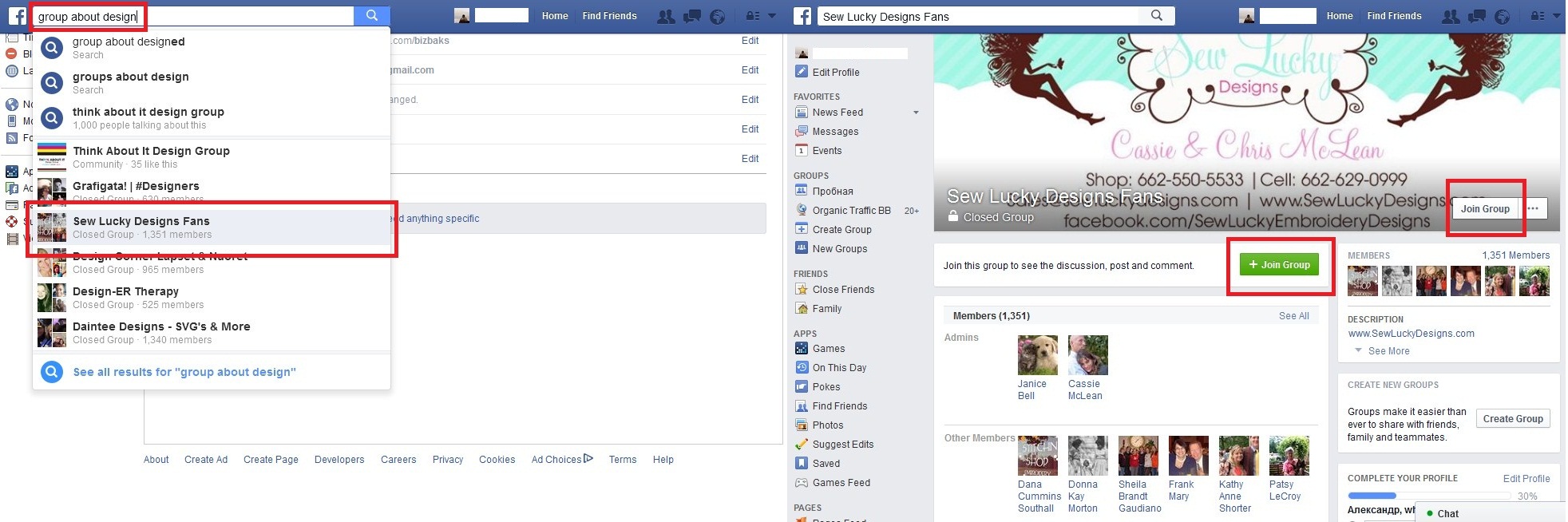The height and width of the screenshot is (522, 1568).
Task: Open the 1,351 Members link
Action: [1515, 255]
